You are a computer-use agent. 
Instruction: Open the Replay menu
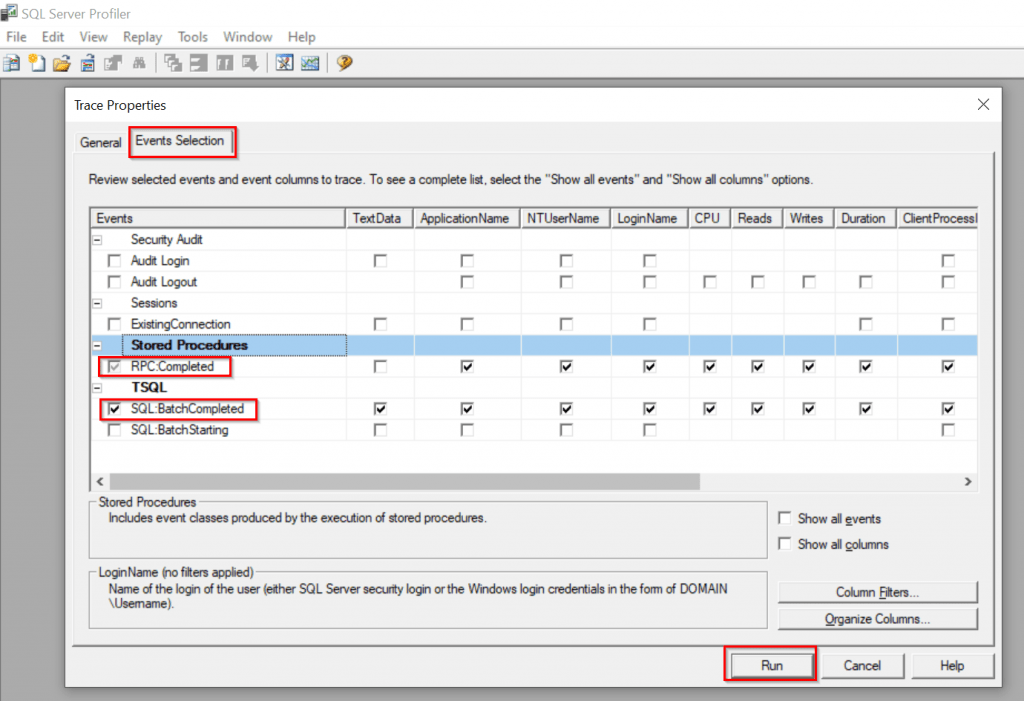pos(142,36)
